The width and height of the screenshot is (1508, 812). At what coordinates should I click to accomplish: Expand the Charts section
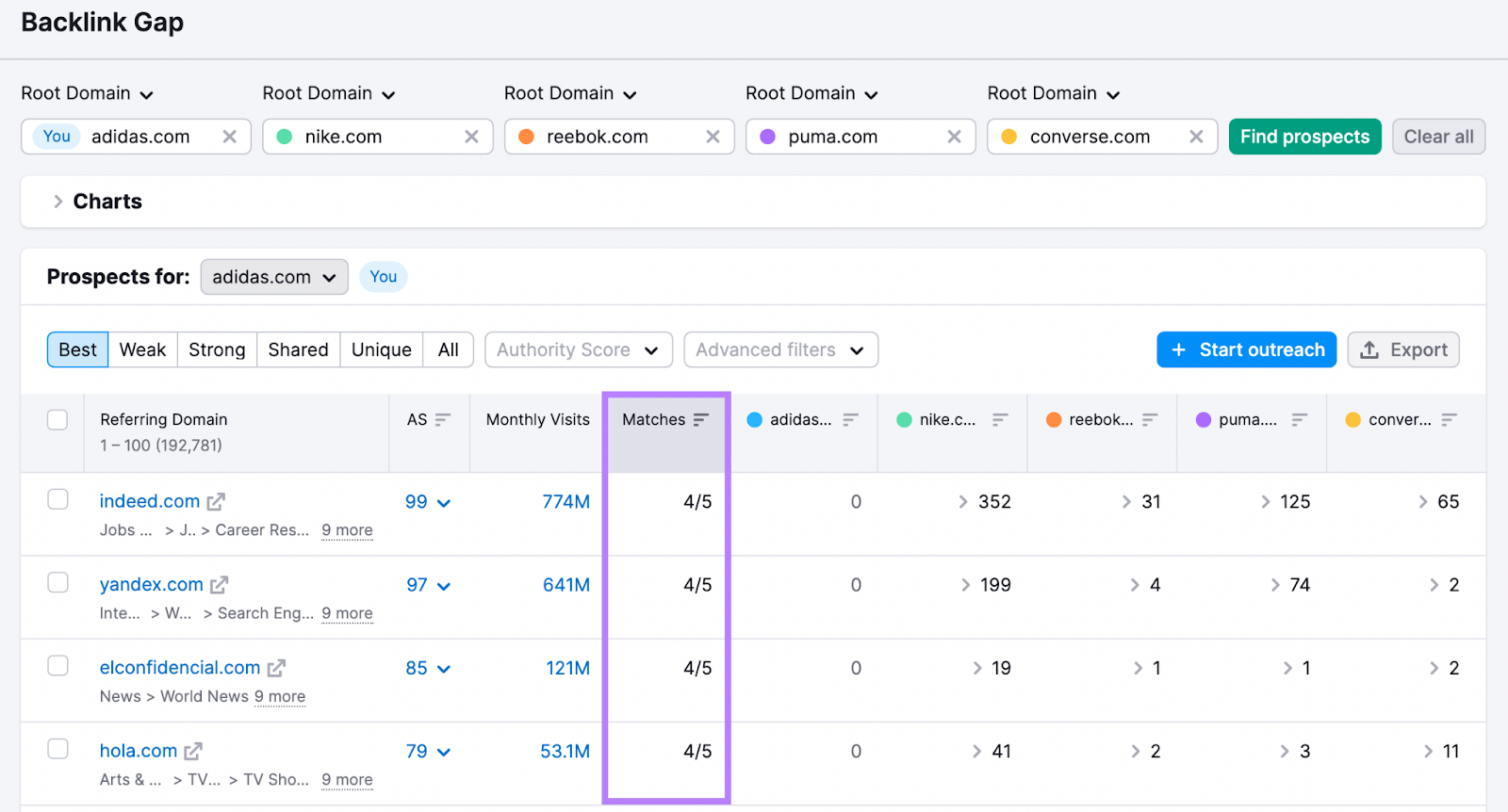tap(97, 202)
